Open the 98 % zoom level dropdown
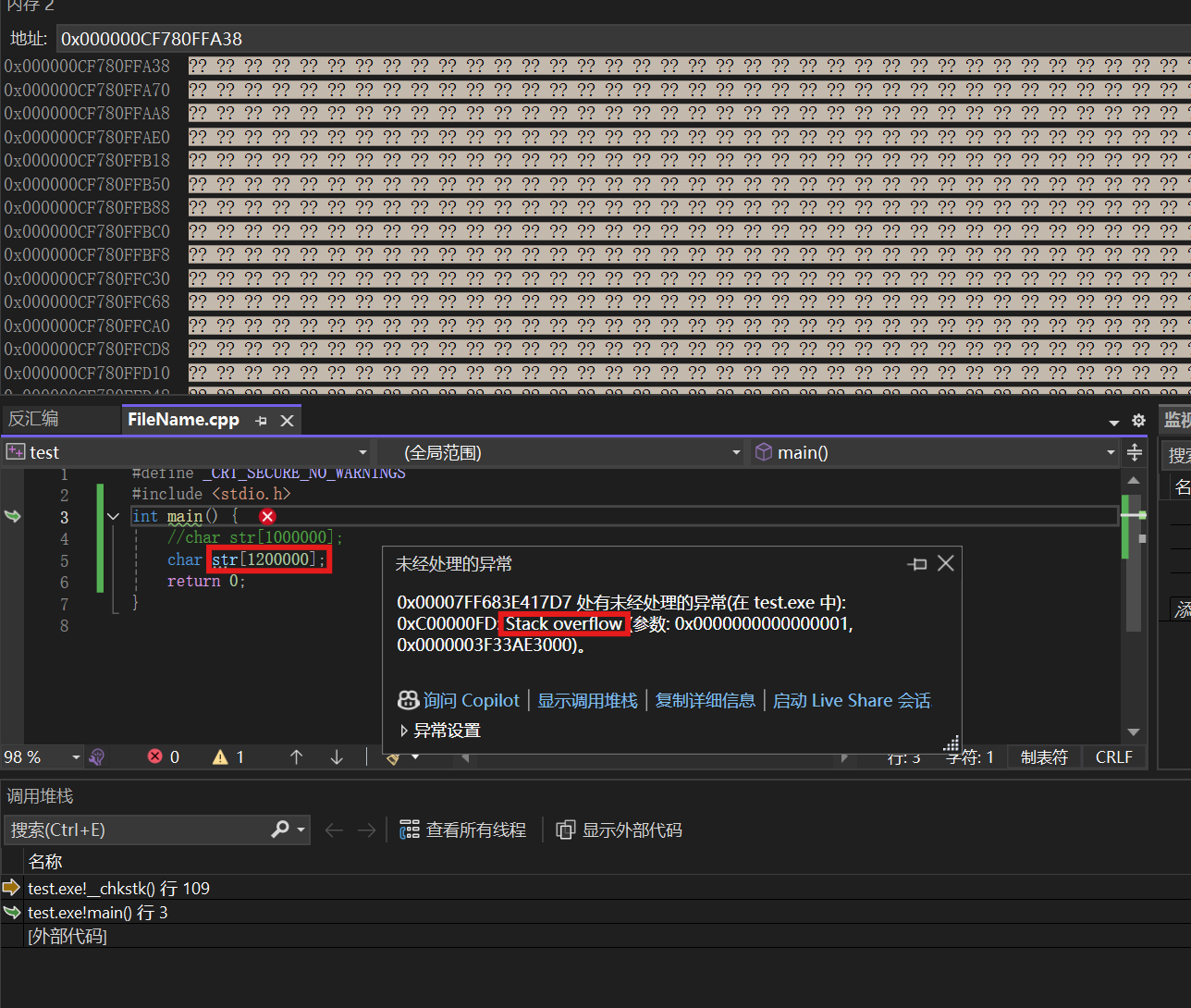Viewport: 1191px width, 1008px height. (76, 757)
